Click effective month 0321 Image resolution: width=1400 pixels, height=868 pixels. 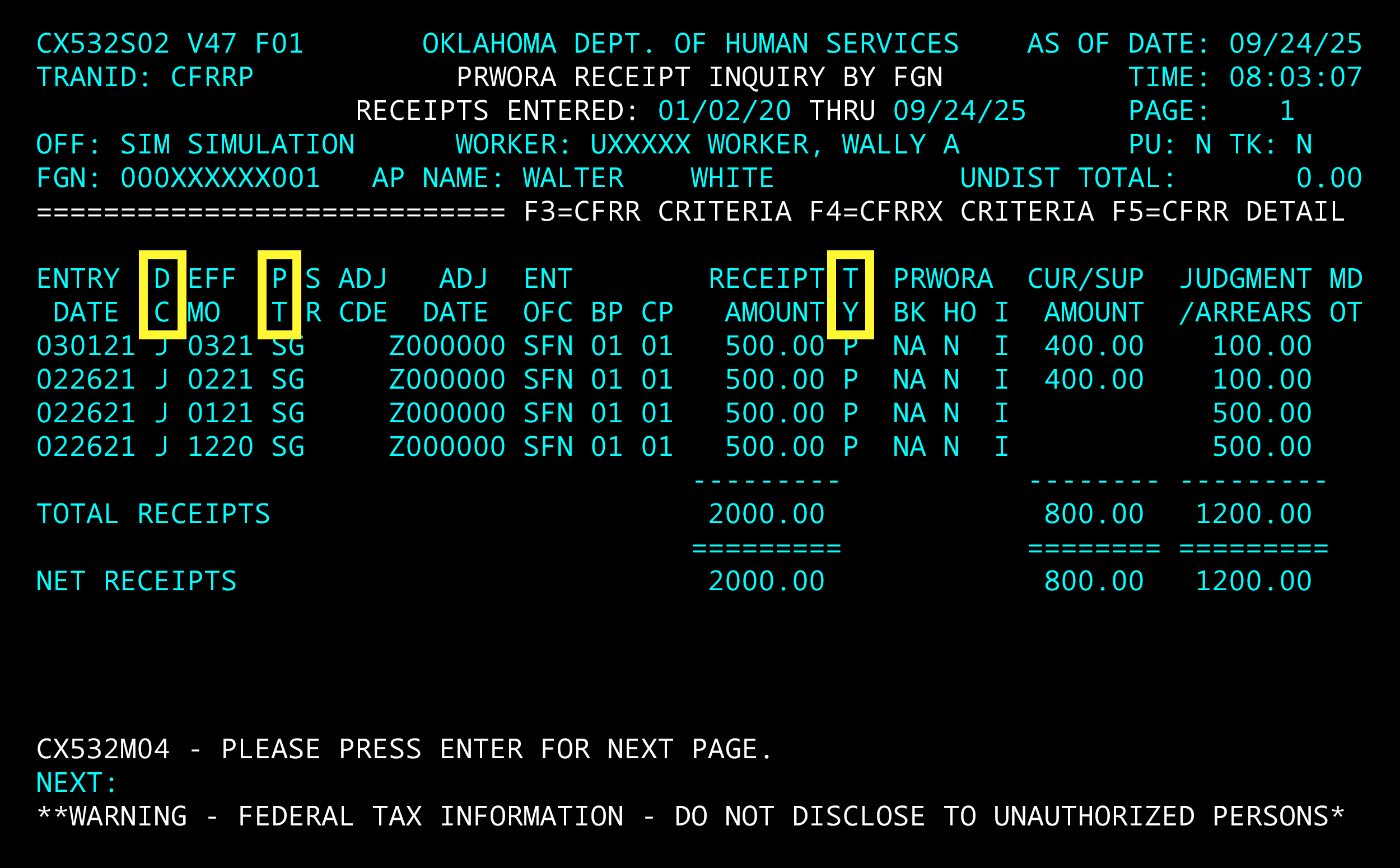pyautogui.click(x=221, y=346)
